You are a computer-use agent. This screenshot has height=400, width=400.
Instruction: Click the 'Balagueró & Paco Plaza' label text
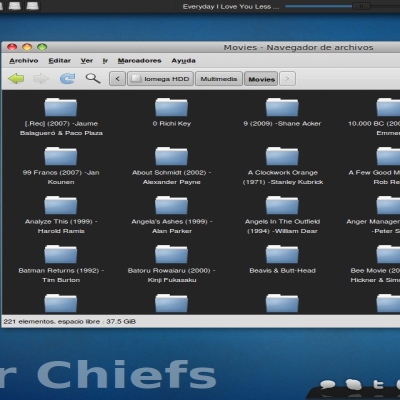tap(61, 133)
